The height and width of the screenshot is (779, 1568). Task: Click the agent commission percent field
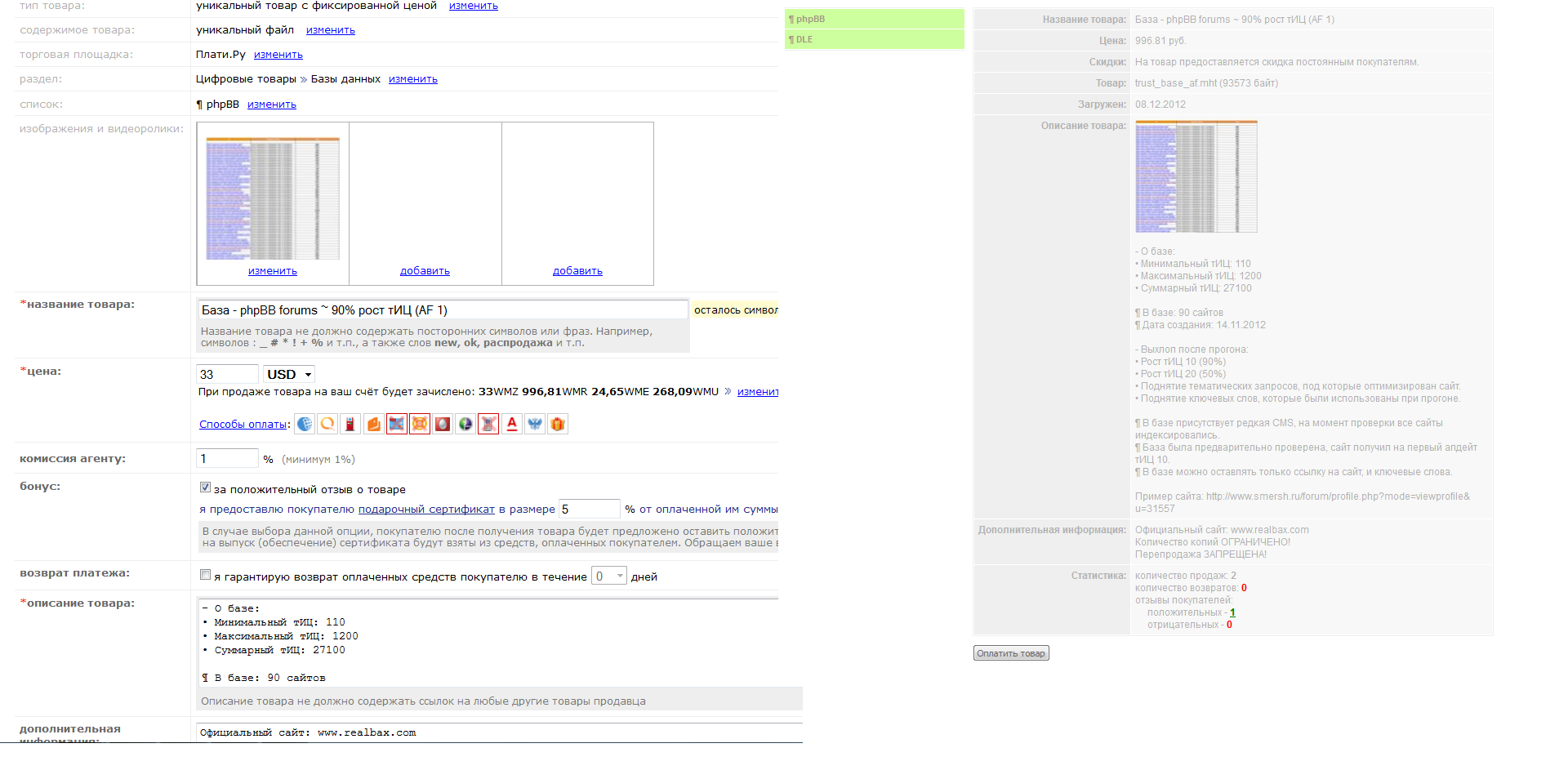coord(228,458)
